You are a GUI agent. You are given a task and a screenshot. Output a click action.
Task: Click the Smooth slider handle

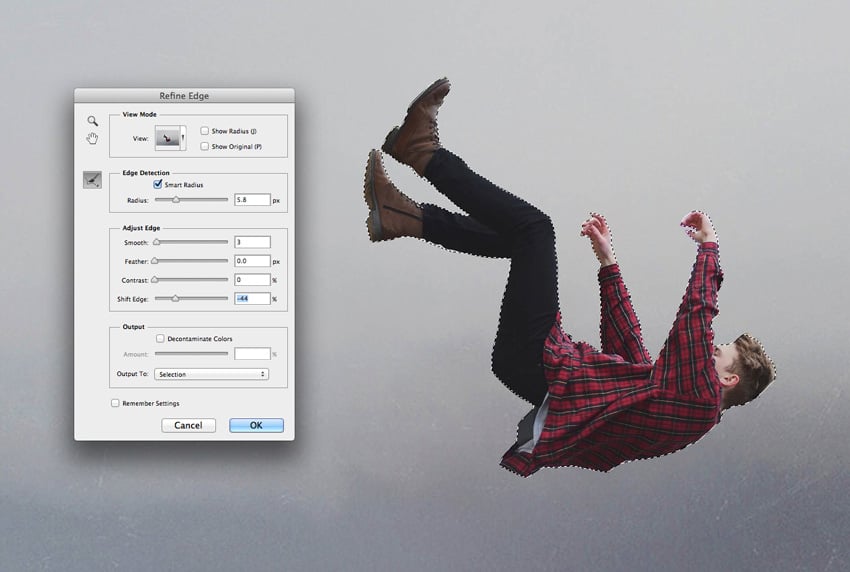157,242
